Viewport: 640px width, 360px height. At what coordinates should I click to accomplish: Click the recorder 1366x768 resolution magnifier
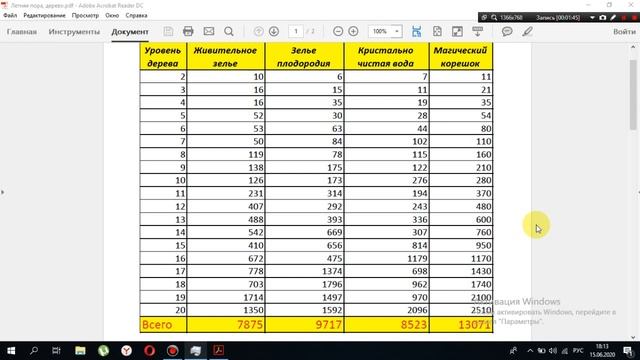494,18
